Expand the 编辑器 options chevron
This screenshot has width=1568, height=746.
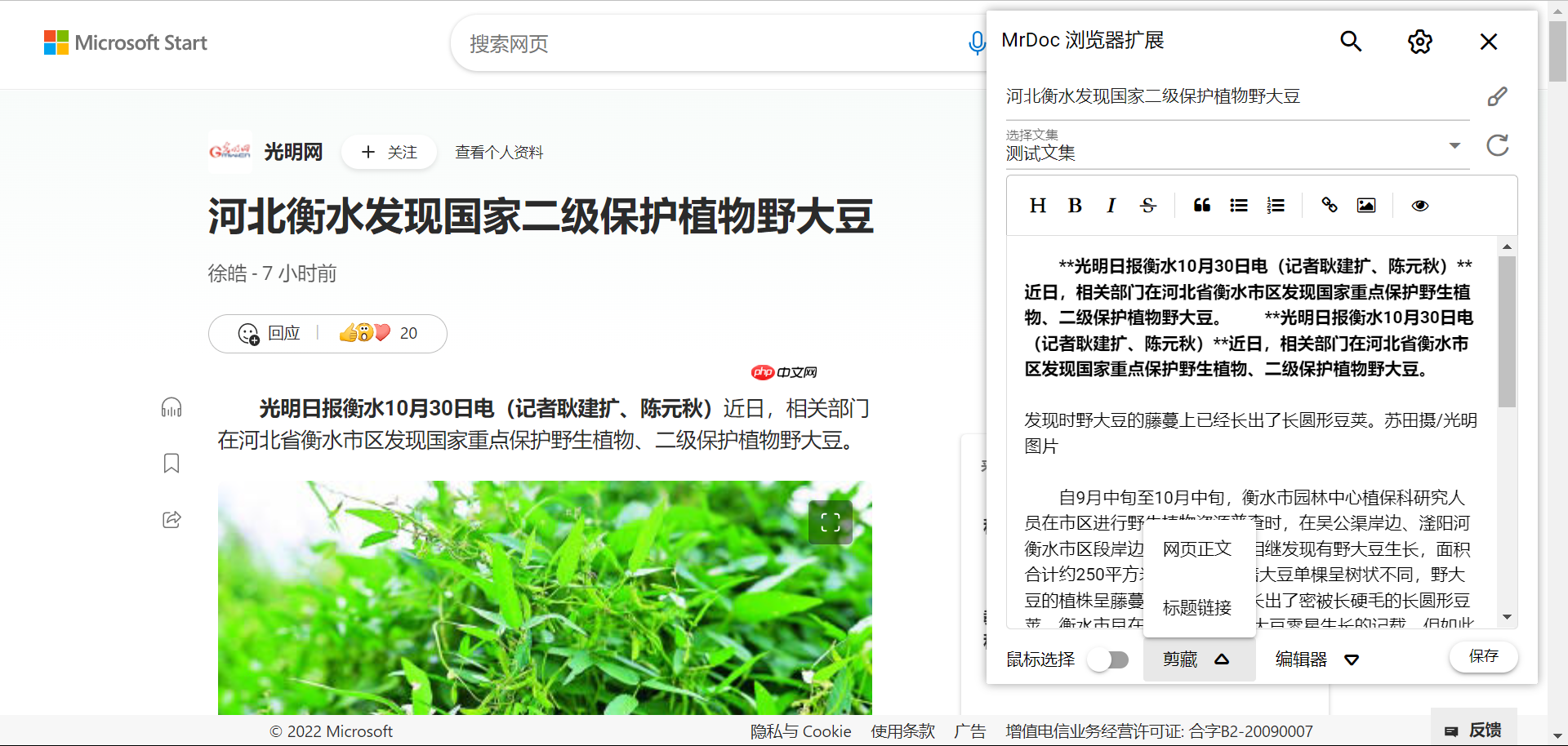(1352, 659)
